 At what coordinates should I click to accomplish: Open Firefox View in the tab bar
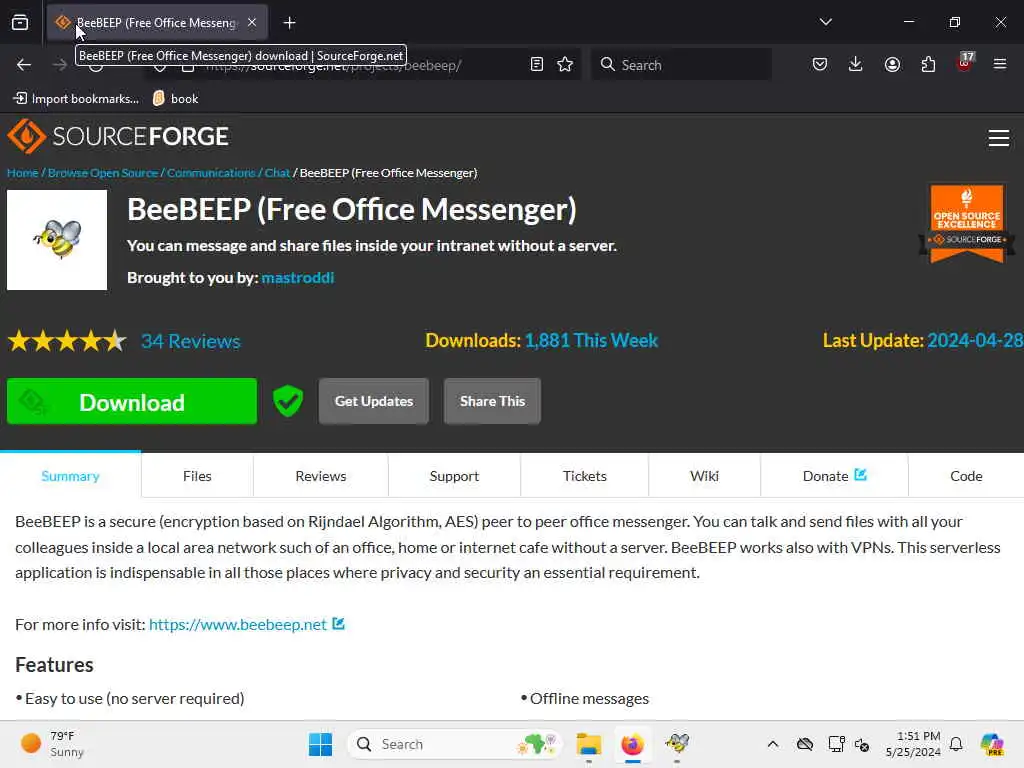click(x=20, y=23)
